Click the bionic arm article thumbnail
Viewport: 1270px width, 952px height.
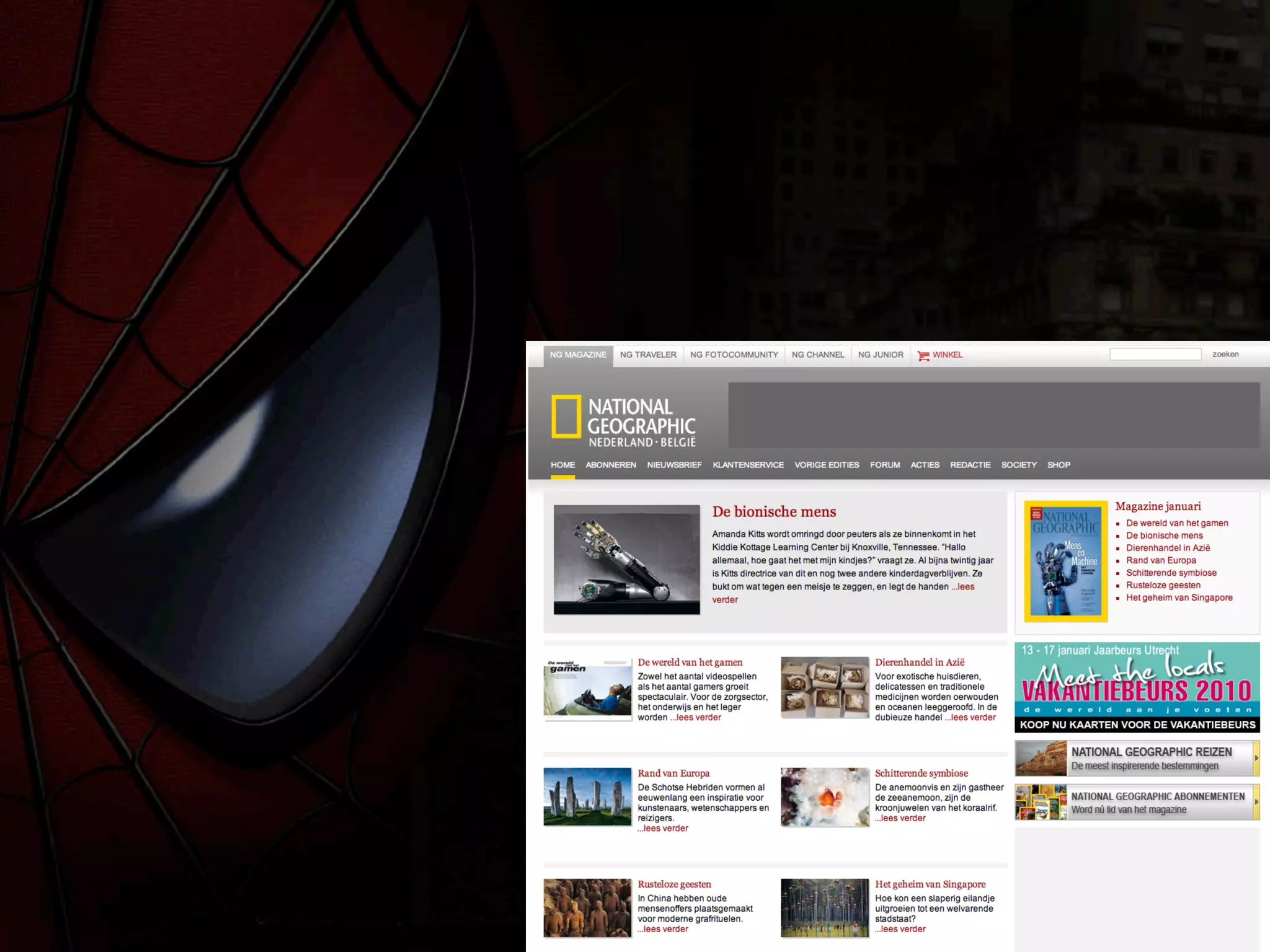coord(626,560)
